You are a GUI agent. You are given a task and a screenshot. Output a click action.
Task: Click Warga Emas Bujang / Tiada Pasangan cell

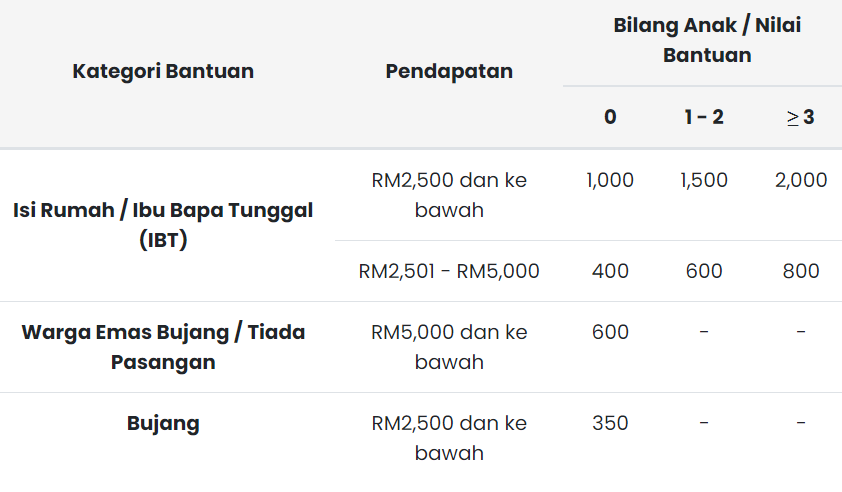pos(163,346)
